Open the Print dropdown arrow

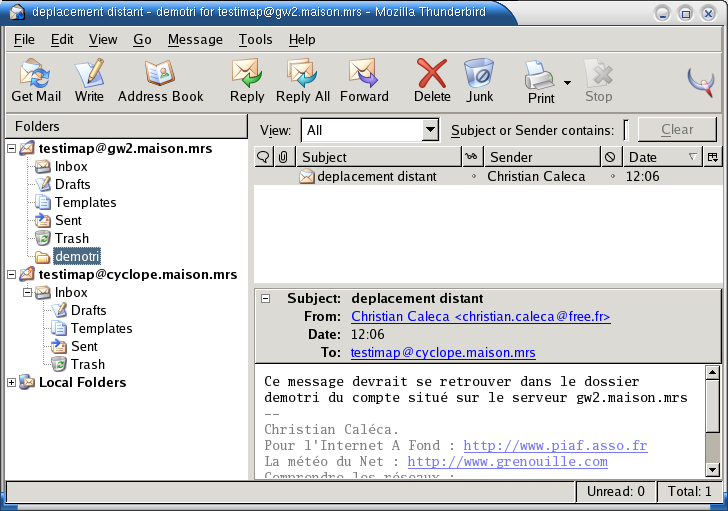(x=567, y=83)
